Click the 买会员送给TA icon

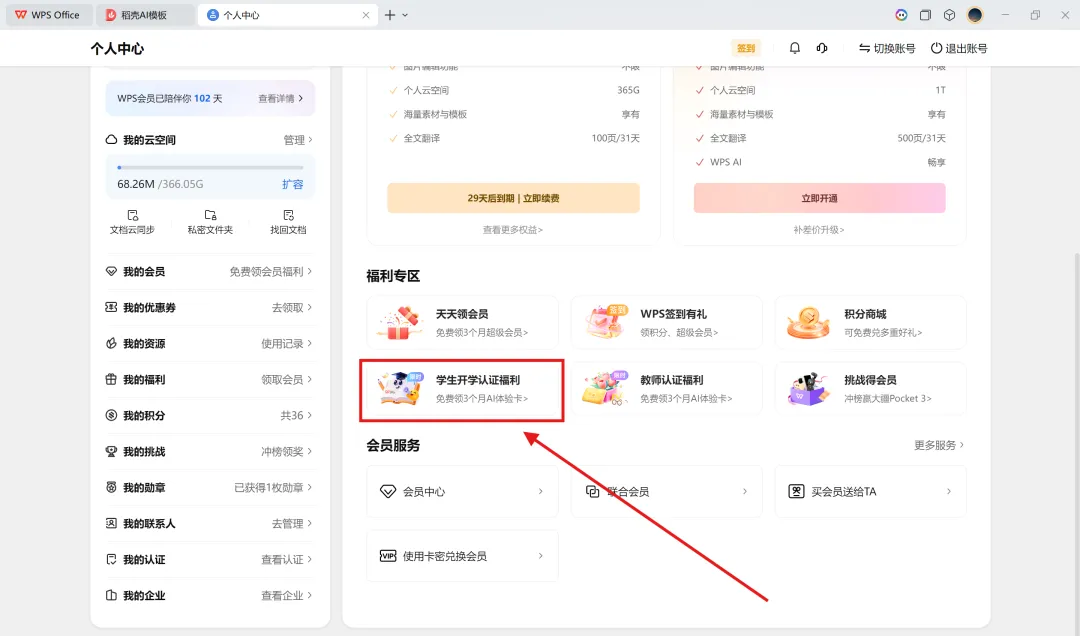point(796,491)
